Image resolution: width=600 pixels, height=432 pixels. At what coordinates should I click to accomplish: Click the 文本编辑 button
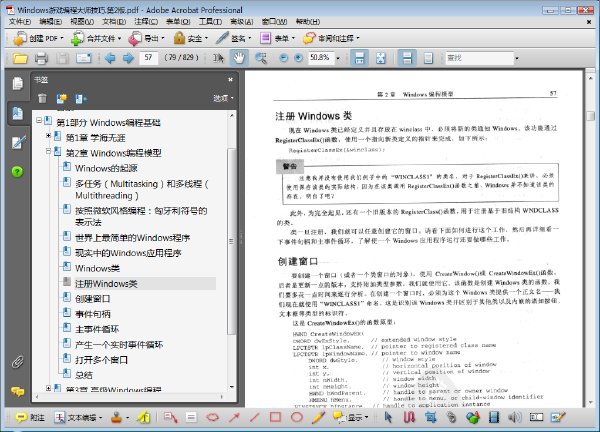click(78, 417)
